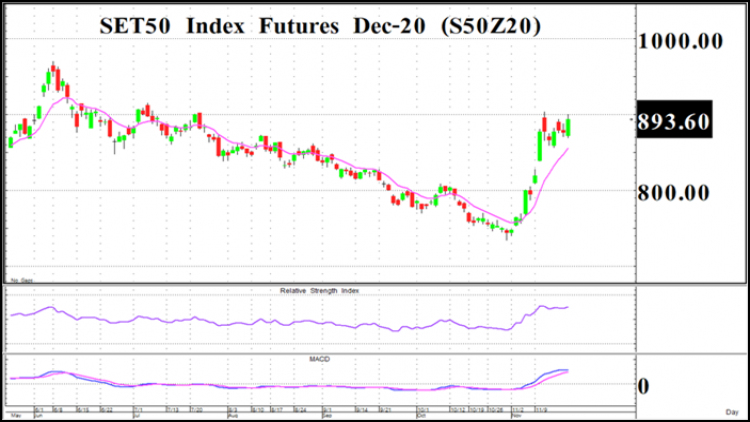Click the No Gaps indicator text
Viewport: 750px width, 422px height.
(x=22, y=280)
